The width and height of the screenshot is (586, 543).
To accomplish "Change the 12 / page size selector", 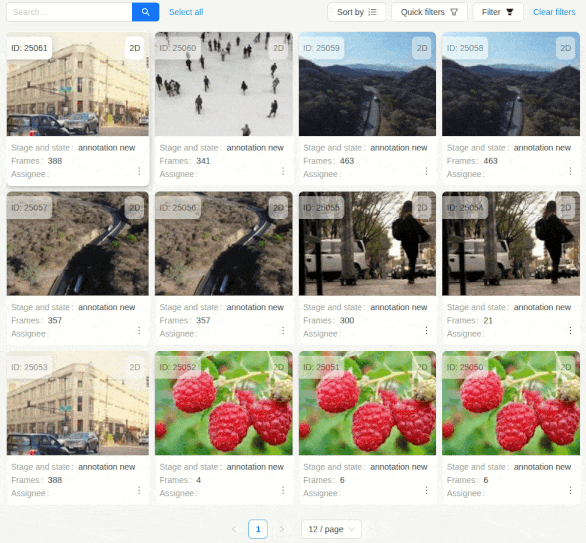I will click(x=331, y=529).
